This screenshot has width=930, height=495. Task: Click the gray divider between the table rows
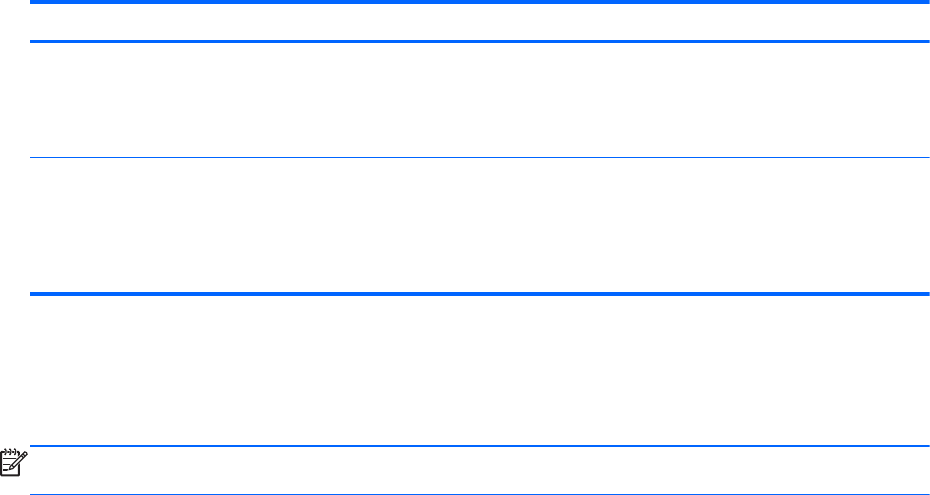click(x=479, y=157)
